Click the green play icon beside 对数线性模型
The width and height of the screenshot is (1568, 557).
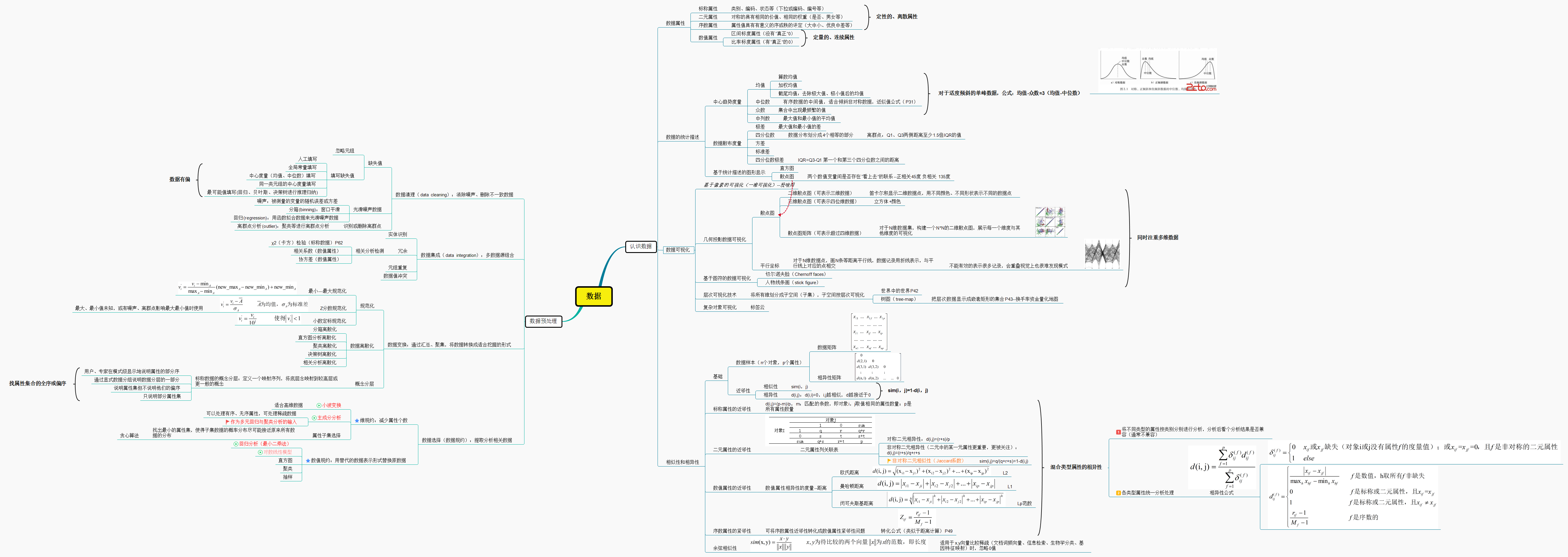click(x=260, y=452)
